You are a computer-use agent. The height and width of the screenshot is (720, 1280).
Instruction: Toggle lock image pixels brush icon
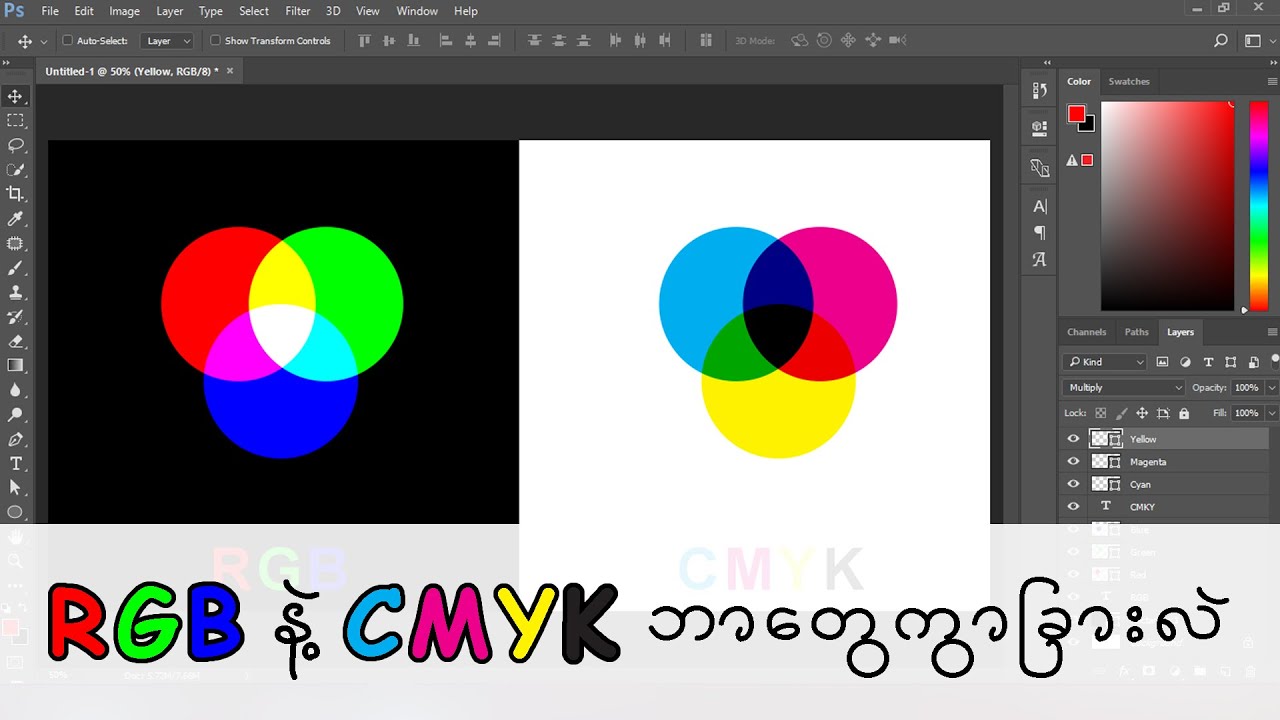[1122, 413]
